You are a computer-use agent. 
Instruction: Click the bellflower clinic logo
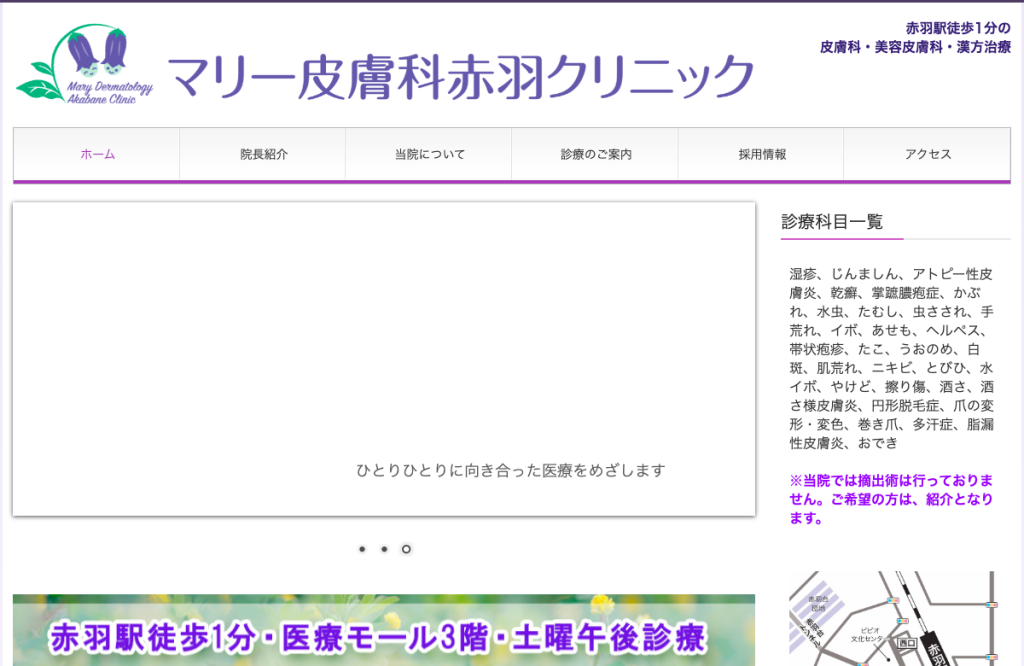click(85, 65)
